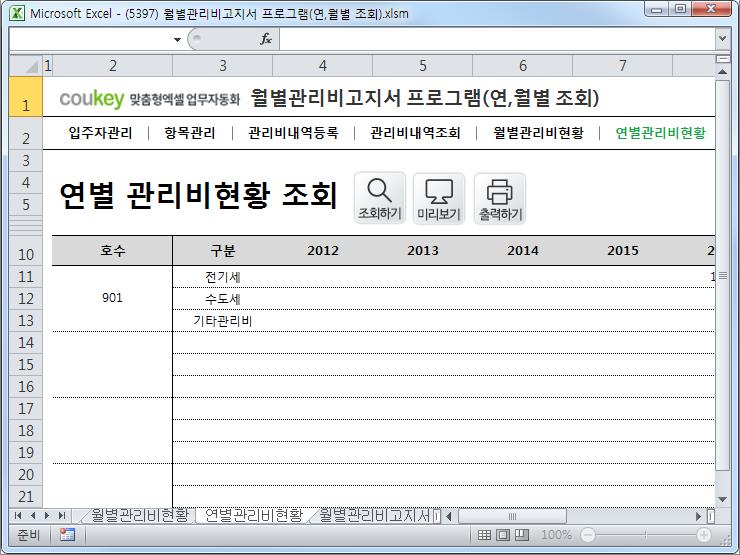Click the zoom slider track
The image size is (740, 555).
click(646, 535)
